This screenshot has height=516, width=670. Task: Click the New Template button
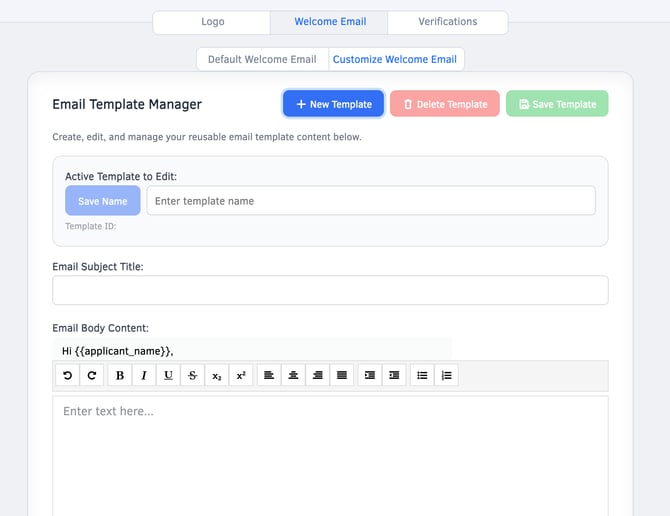(x=333, y=104)
